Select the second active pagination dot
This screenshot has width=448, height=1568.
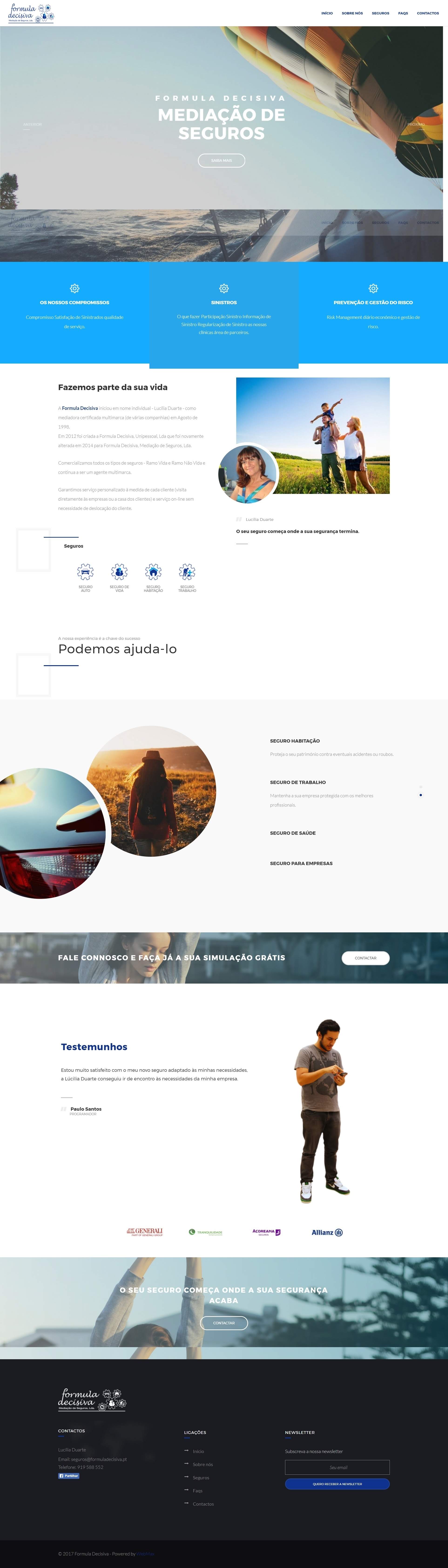(x=421, y=795)
